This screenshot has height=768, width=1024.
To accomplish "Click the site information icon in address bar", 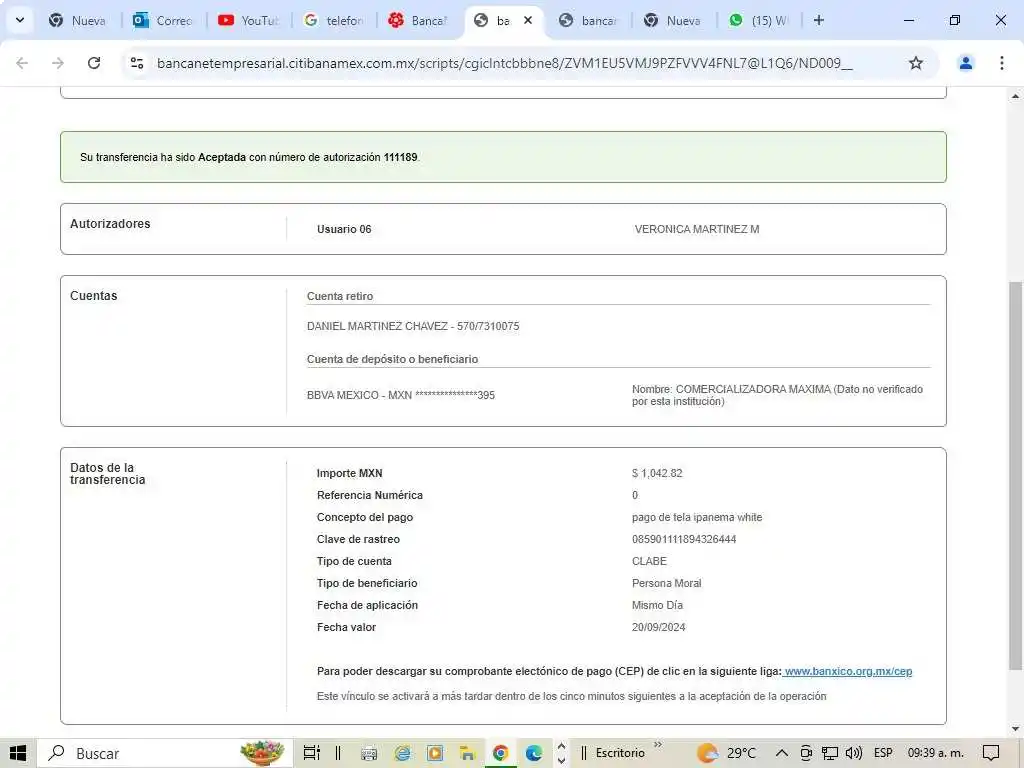I will pyautogui.click(x=138, y=63).
